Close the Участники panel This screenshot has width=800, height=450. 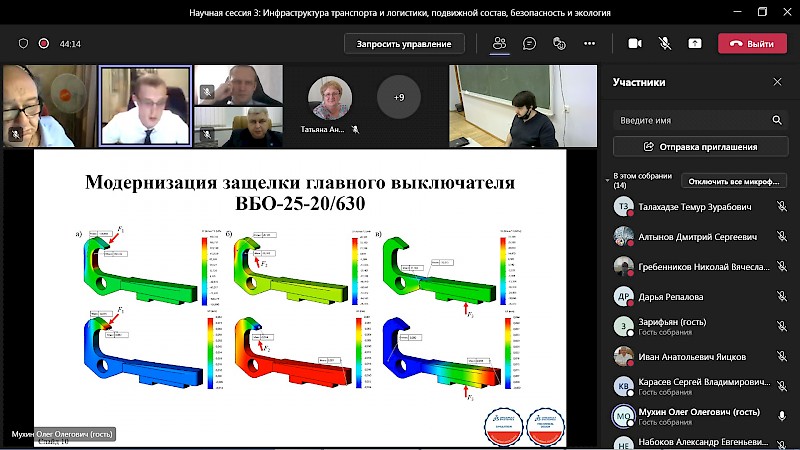777,82
